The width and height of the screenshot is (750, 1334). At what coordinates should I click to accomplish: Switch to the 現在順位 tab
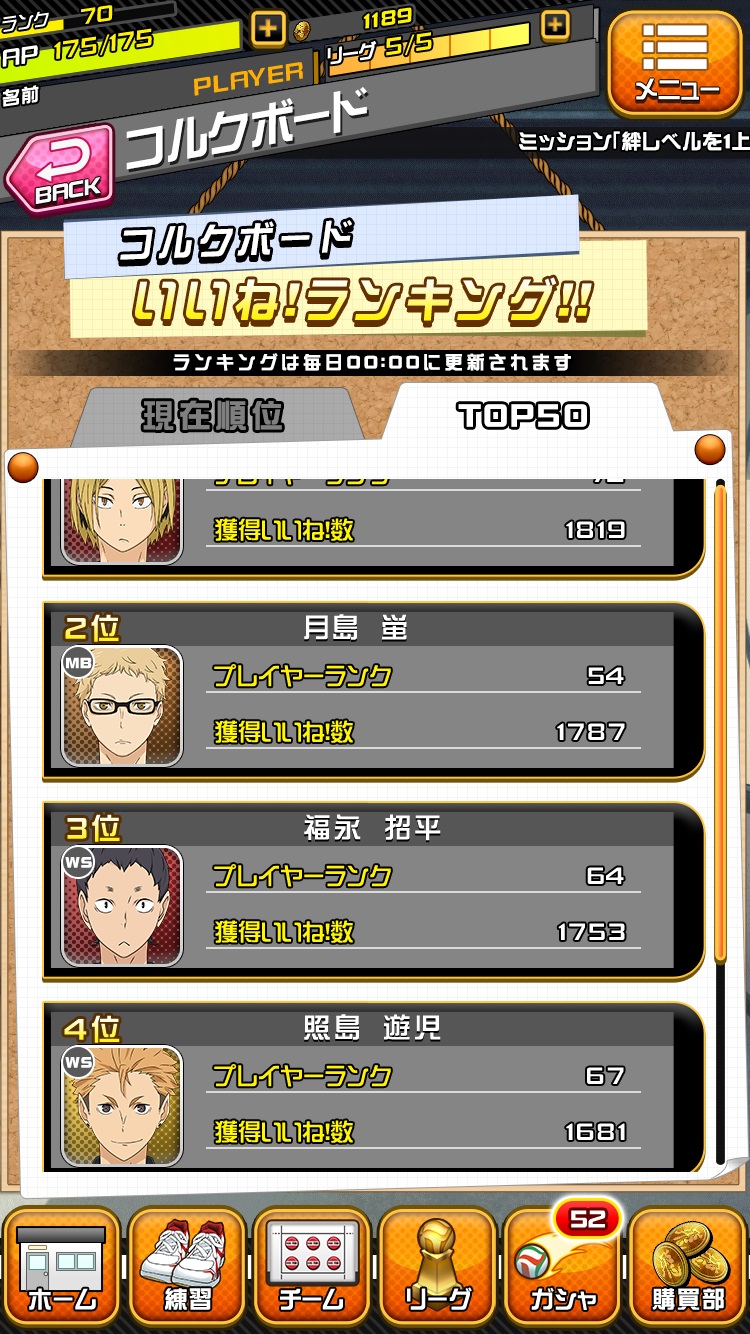click(x=213, y=414)
